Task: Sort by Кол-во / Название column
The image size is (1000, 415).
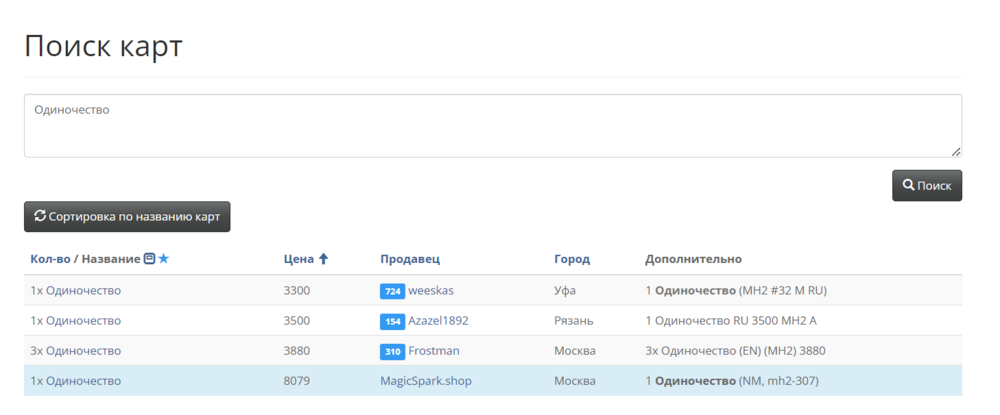Action: 85,259
